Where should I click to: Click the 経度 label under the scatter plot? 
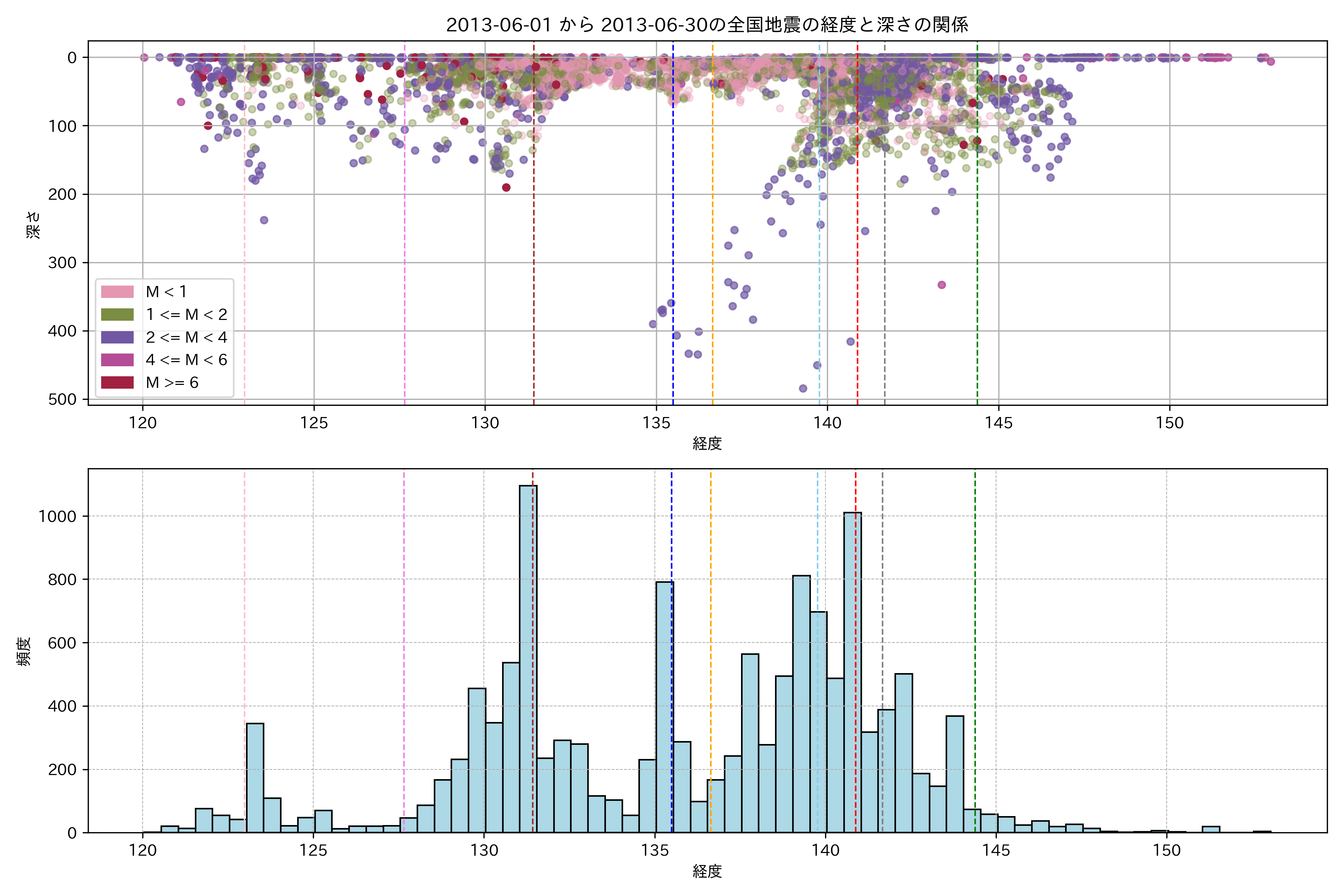pos(707,444)
